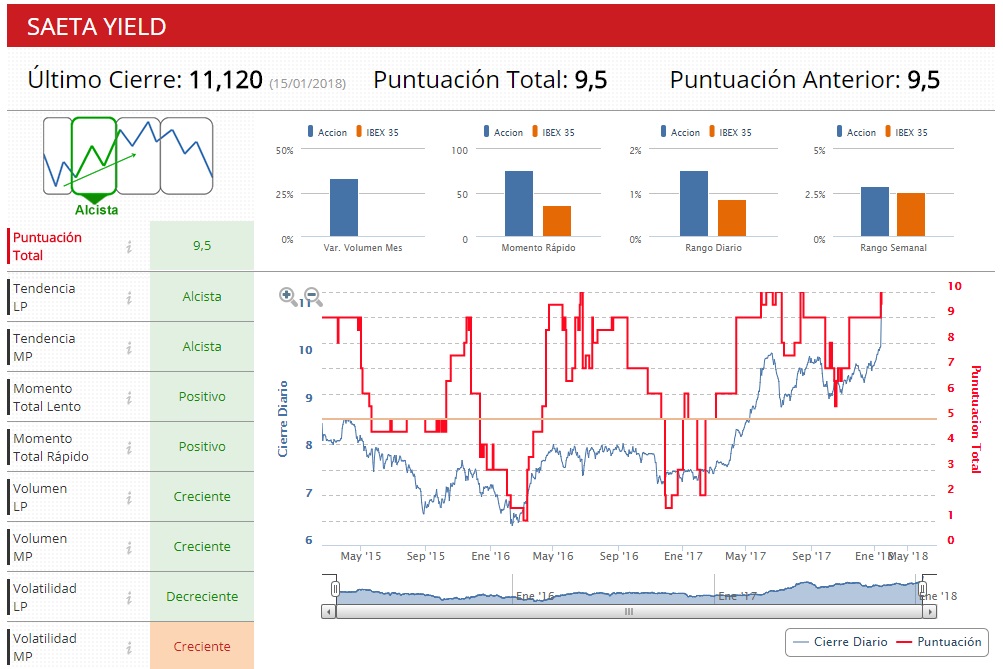Open info icon for Volatilidad LP
The height and width of the screenshot is (669, 1003).
(129, 597)
